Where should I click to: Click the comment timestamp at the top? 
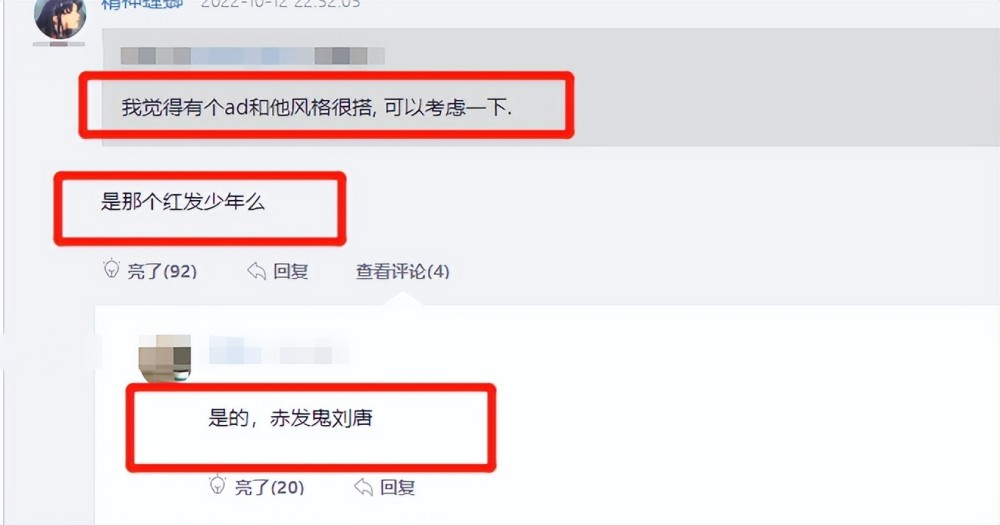(281, 4)
